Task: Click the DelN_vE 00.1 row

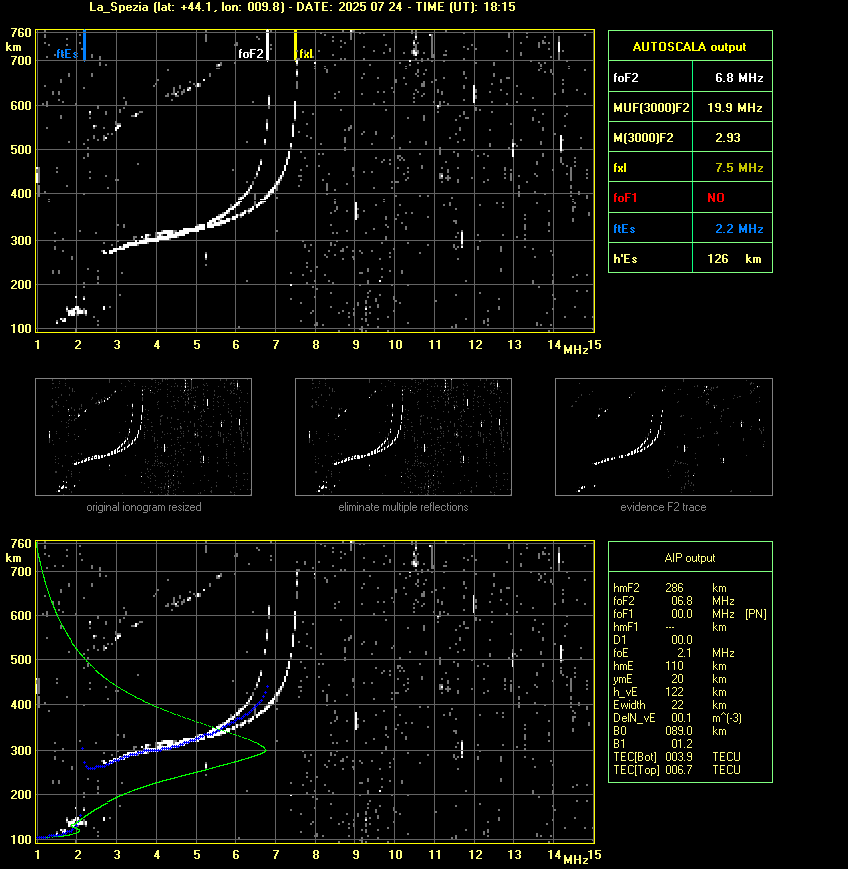Action: click(x=678, y=718)
